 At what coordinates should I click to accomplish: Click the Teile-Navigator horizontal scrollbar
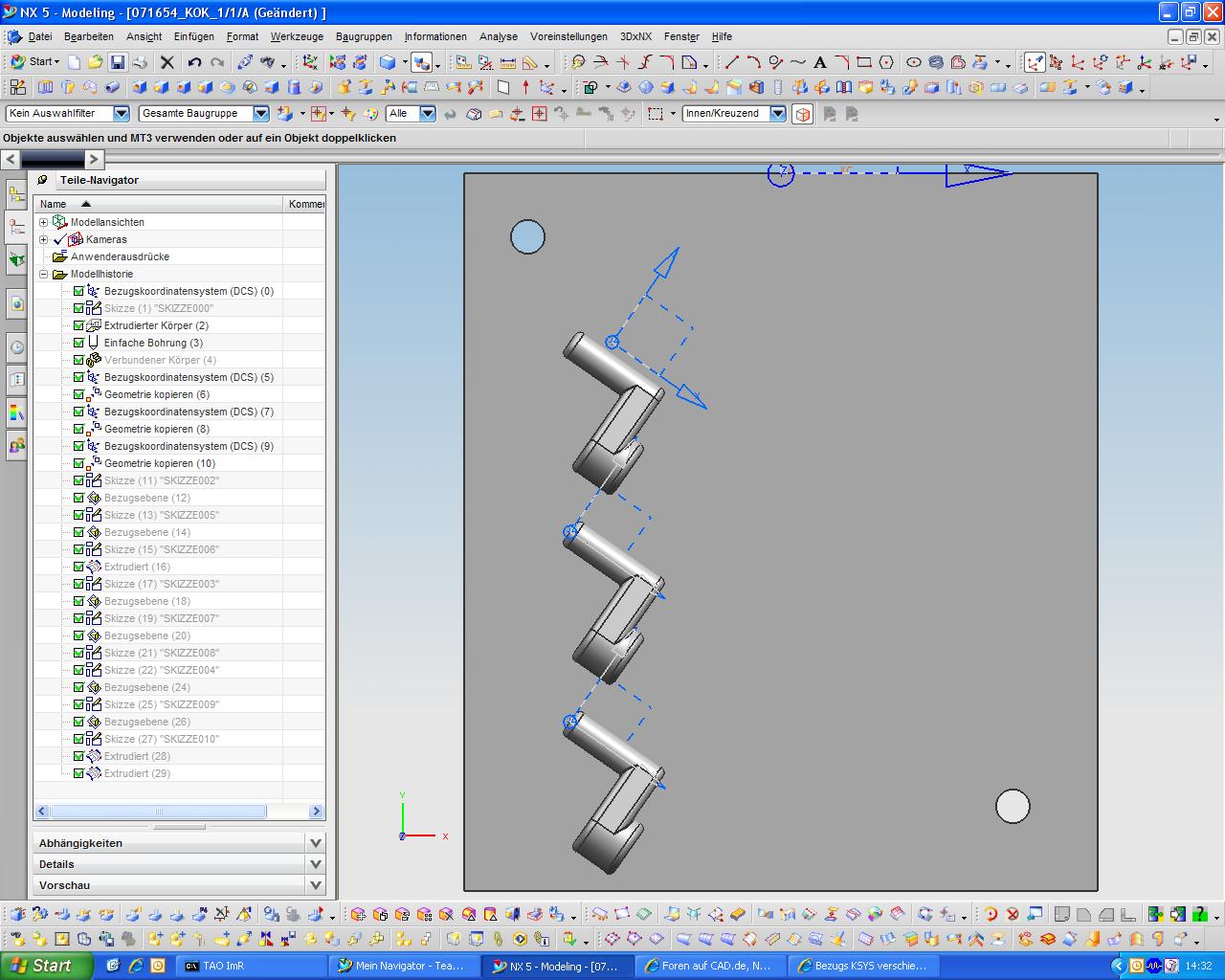tap(158, 812)
